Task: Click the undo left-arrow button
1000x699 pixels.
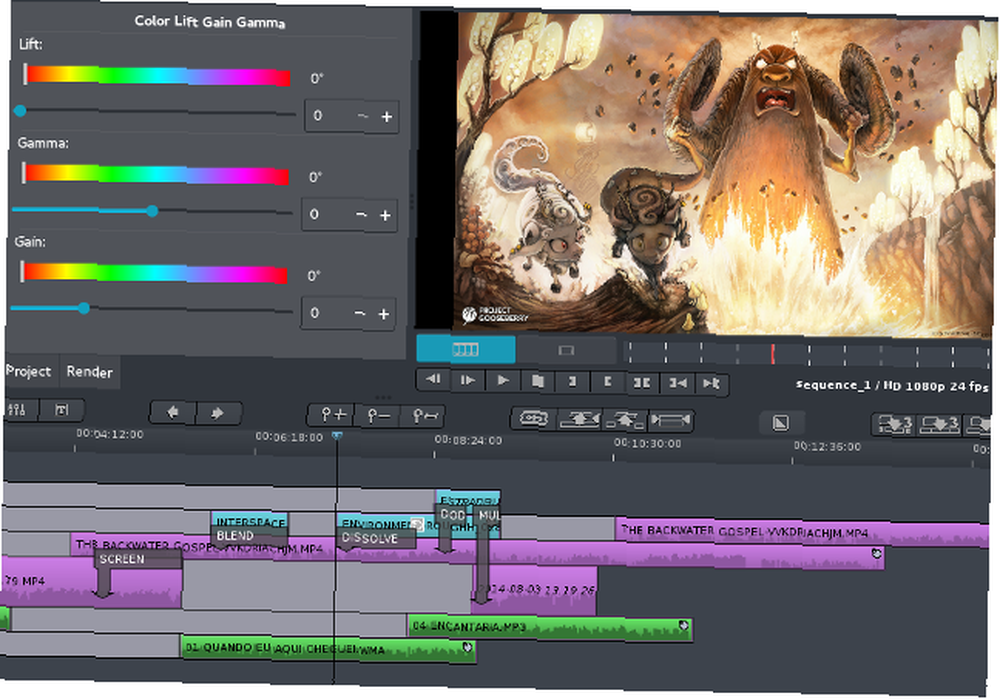Action: pos(173,413)
